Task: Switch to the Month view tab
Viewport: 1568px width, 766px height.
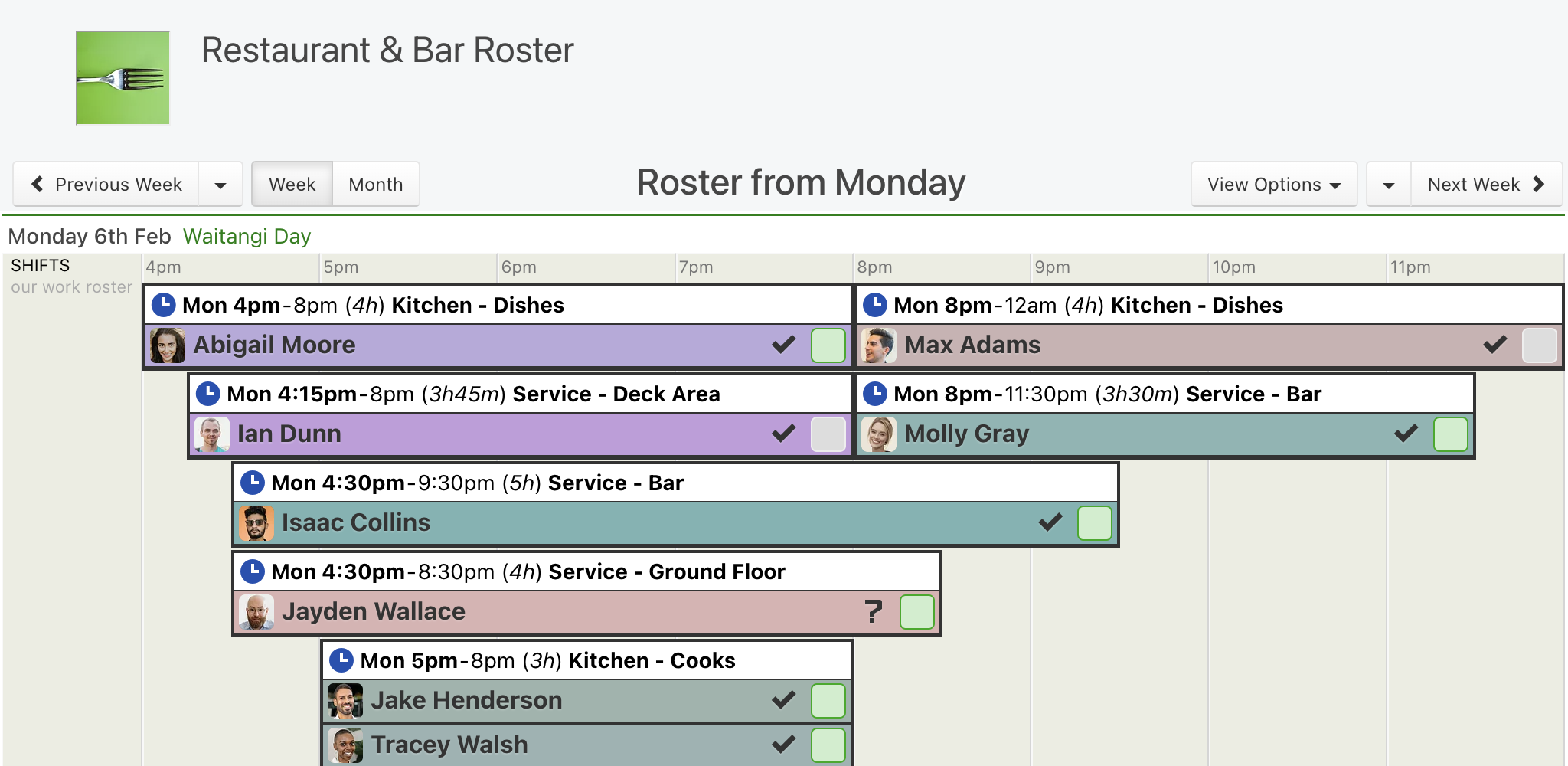Action: coord(376,185)
